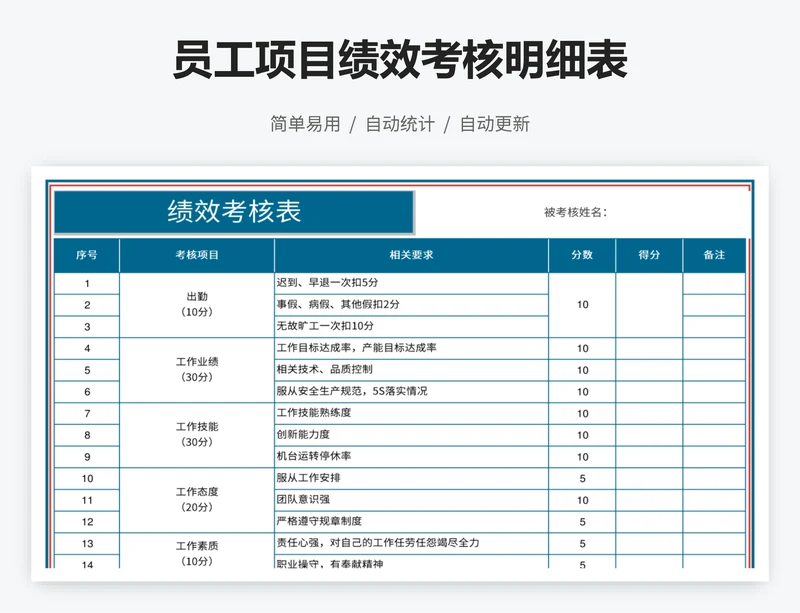
Task: Select the 团队意识强 requirement cell
Action: point(411,500)
